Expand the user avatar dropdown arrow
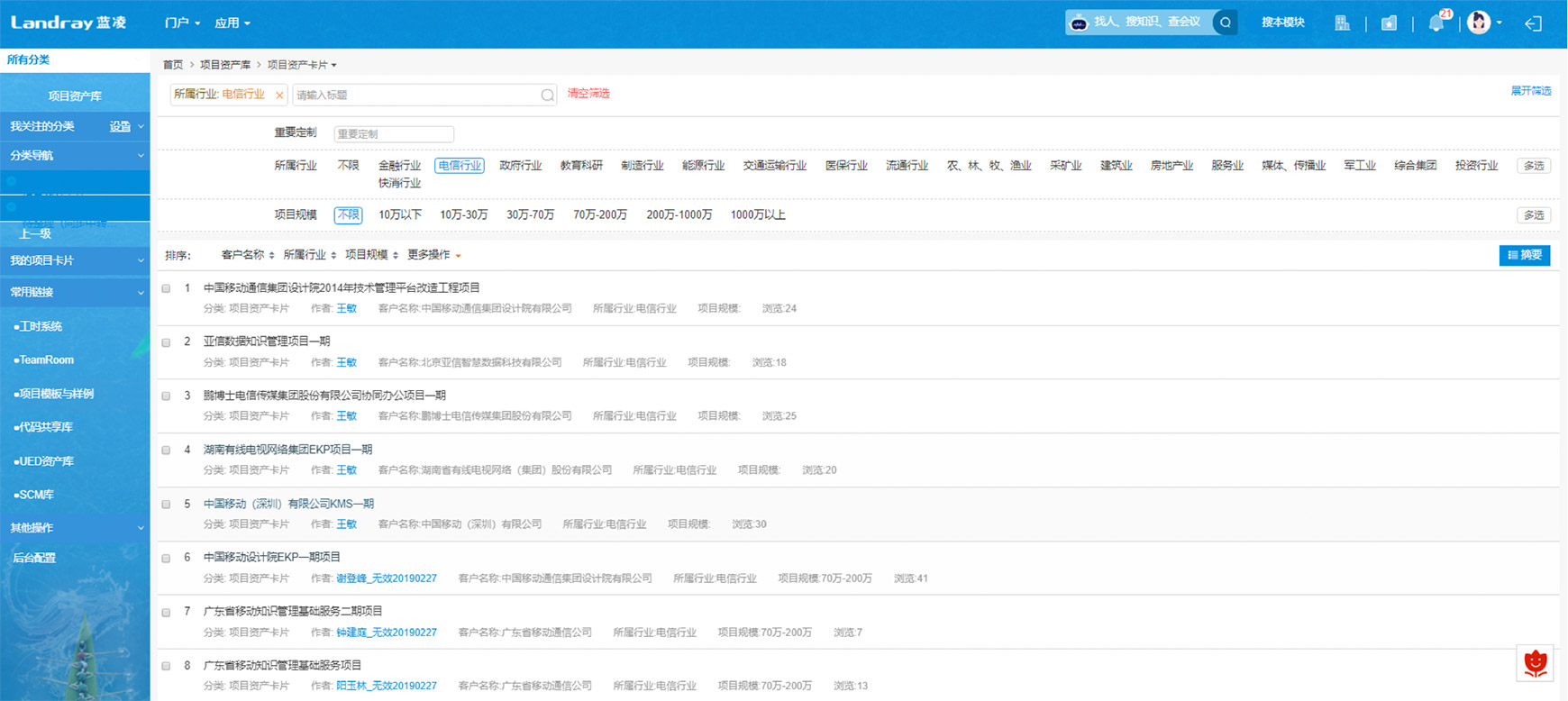This screenshot has width=1568, height=701. click(x=1500, y=23)
